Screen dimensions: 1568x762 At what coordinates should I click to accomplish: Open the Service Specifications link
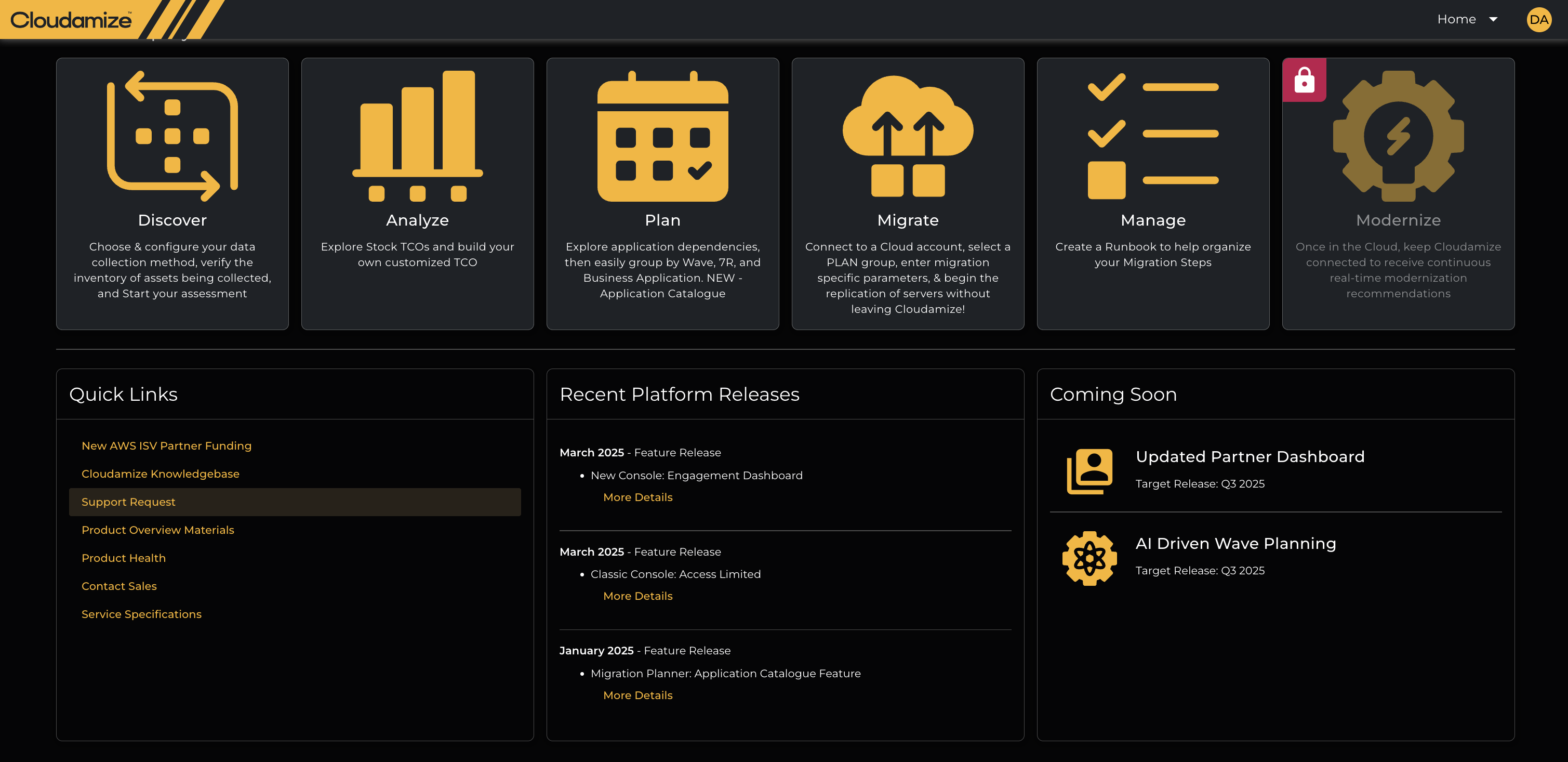pos(141,614)
